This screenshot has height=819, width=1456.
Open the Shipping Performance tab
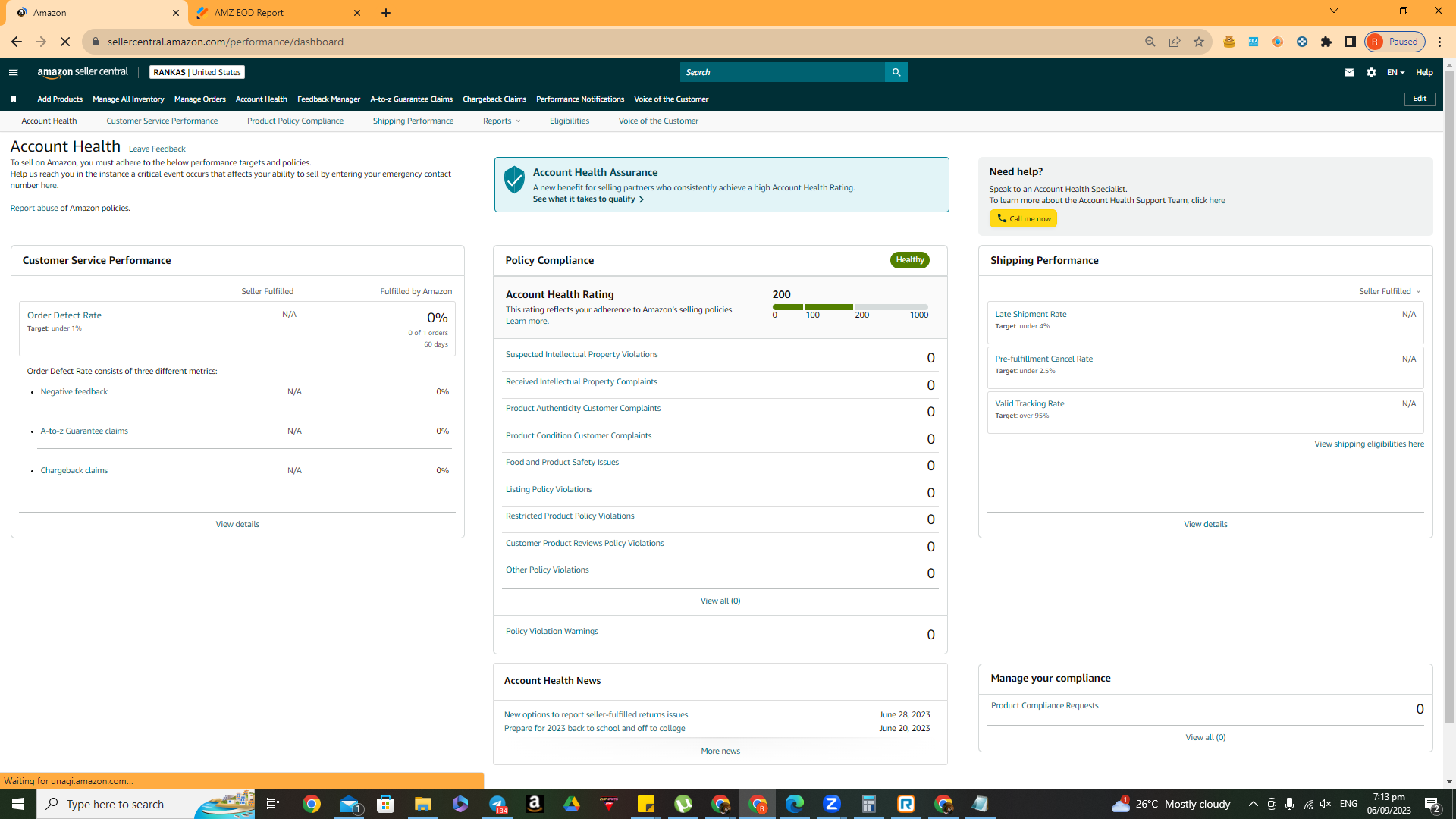point(413,121)
